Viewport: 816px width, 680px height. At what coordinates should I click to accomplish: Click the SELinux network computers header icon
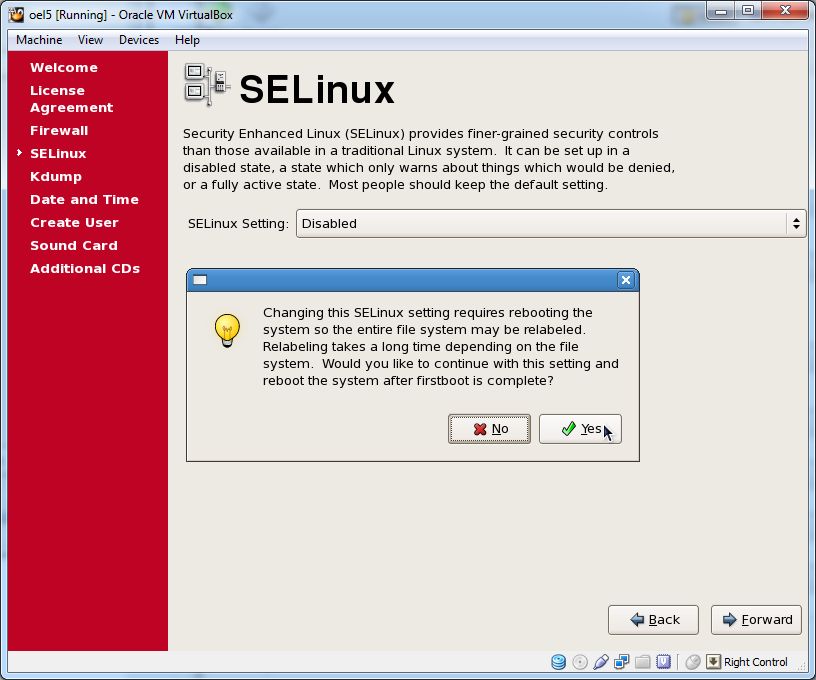click(x=207, y=85)
